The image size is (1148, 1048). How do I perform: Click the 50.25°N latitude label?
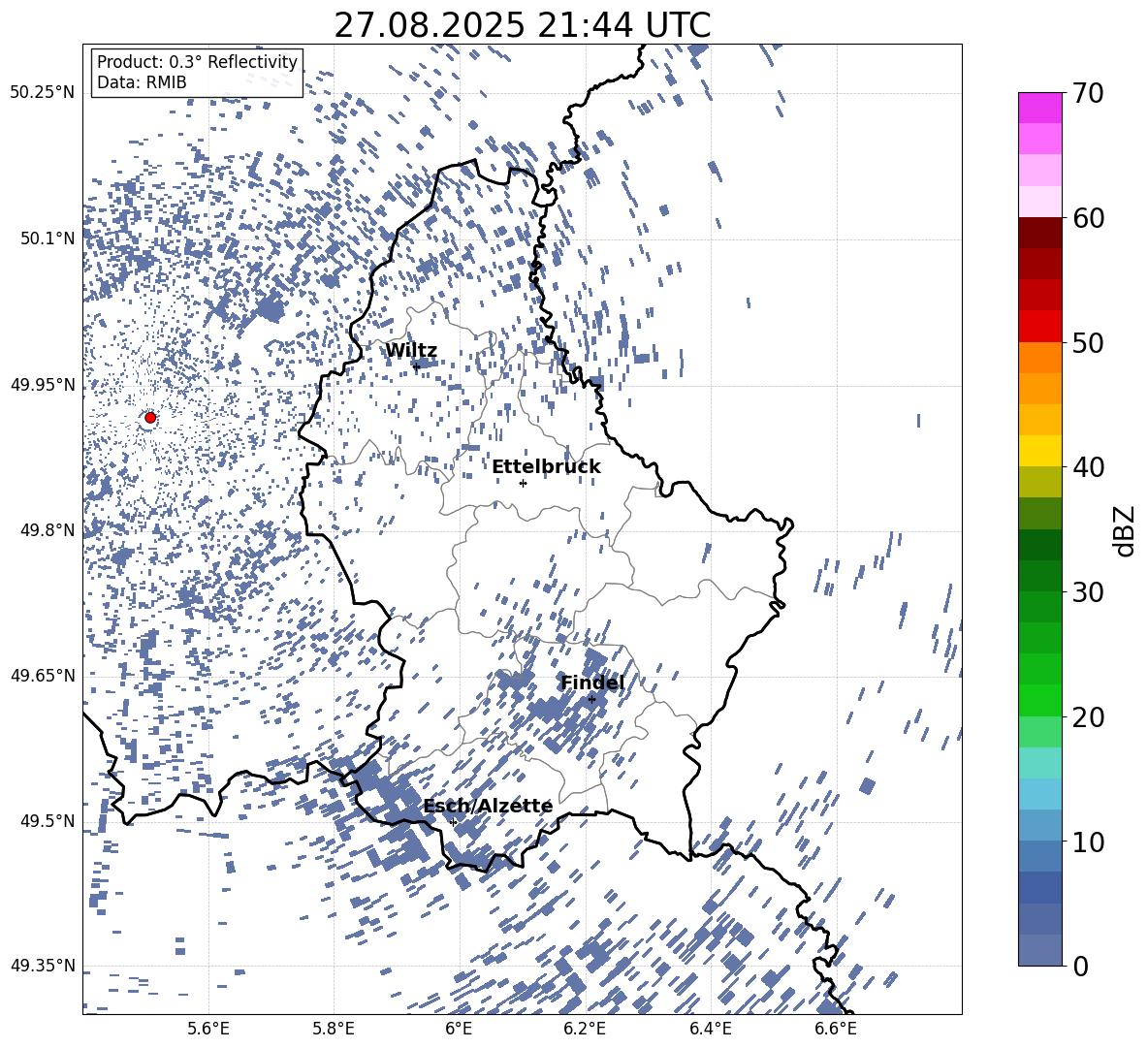[x=43, y=93]
